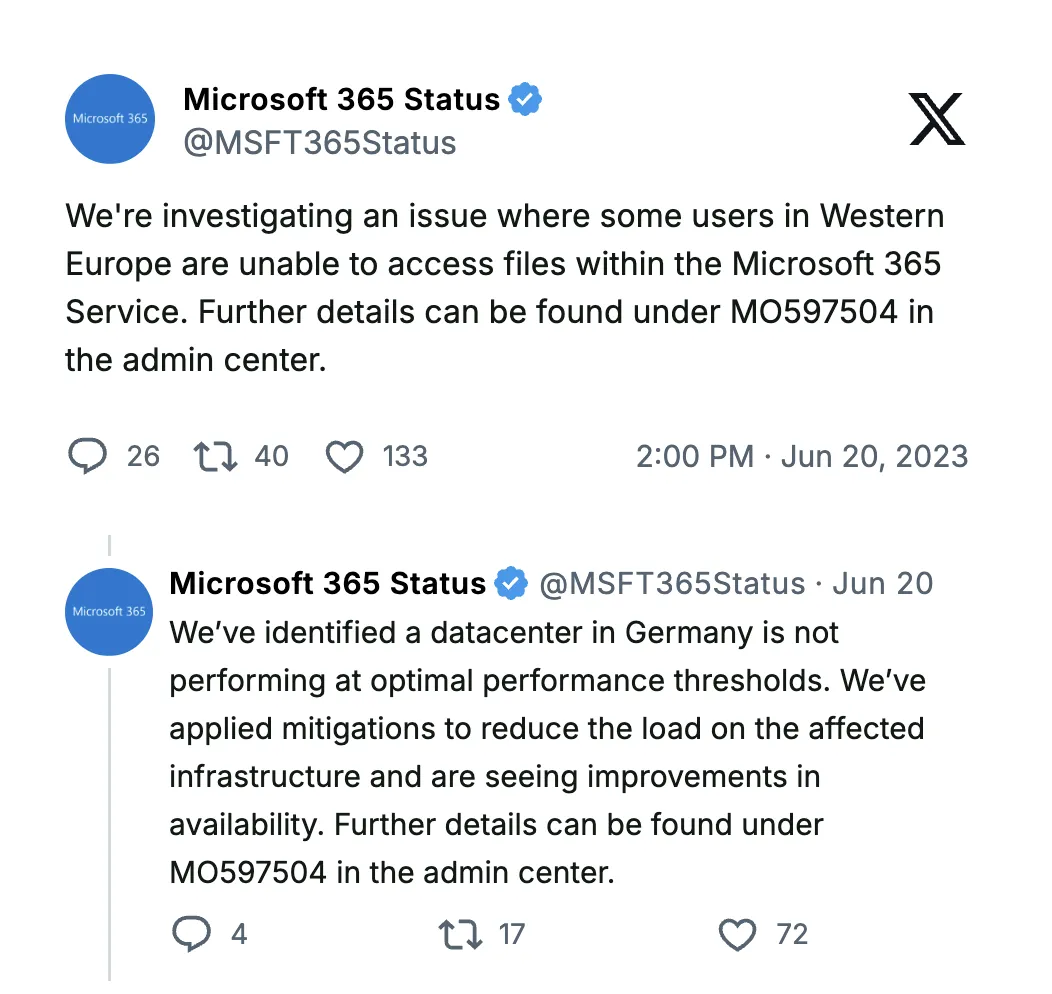Screen dimensions: 1052x994
Task: Like the Germany datacenter follow-up tweet
Action: [x=737, y=934]
